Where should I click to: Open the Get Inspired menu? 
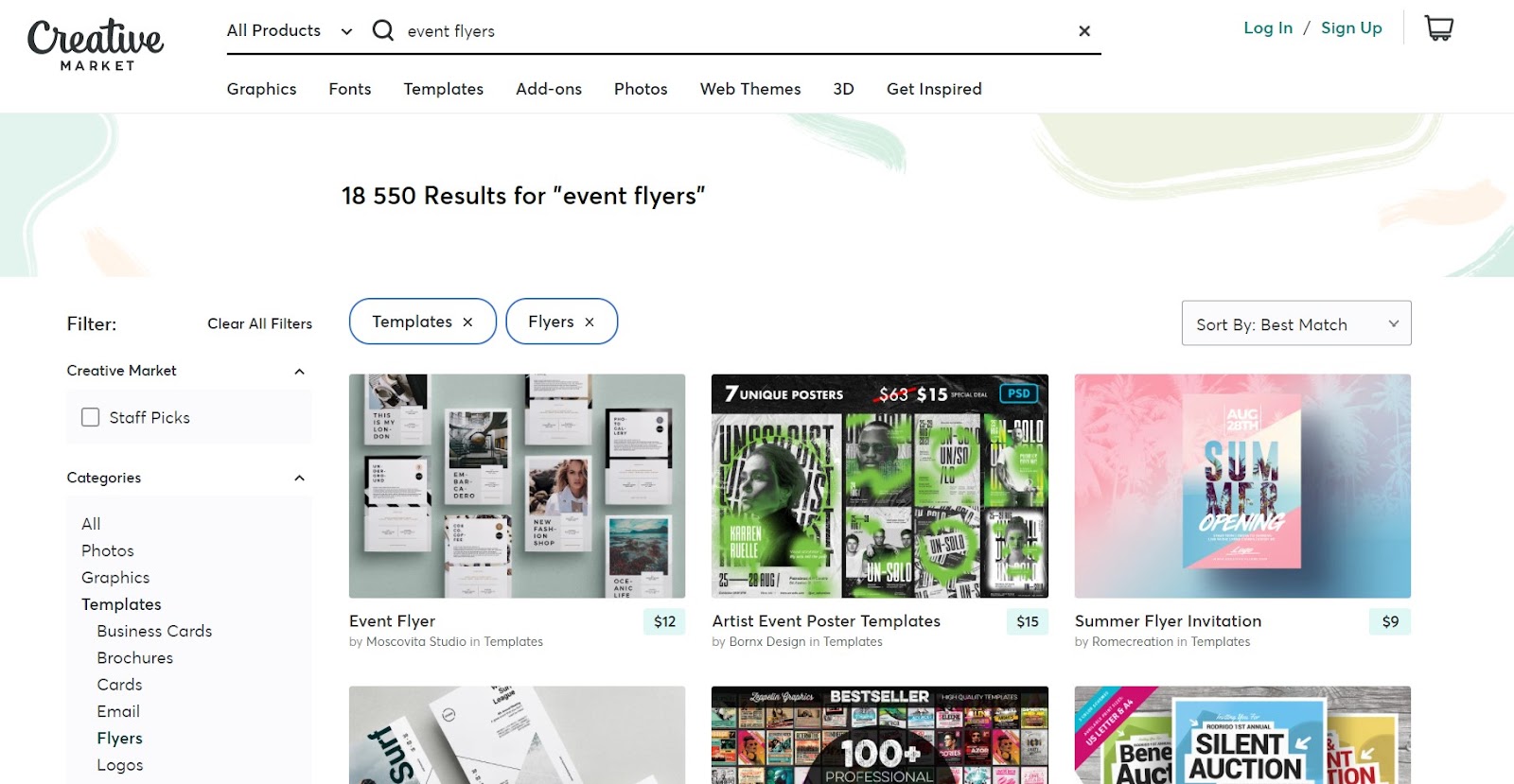click(x=934, y=89)
